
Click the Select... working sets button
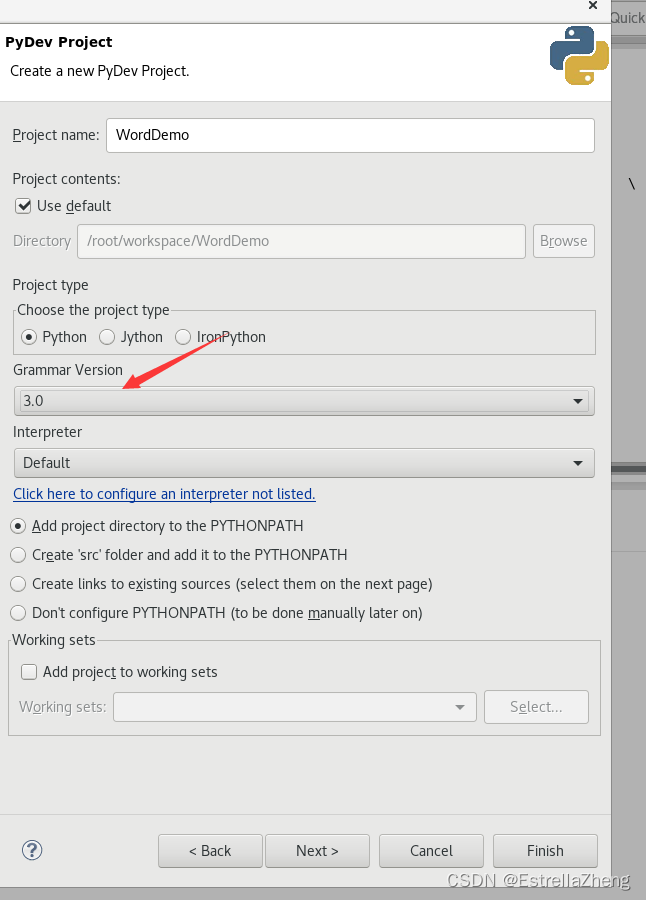pos(536,707)
